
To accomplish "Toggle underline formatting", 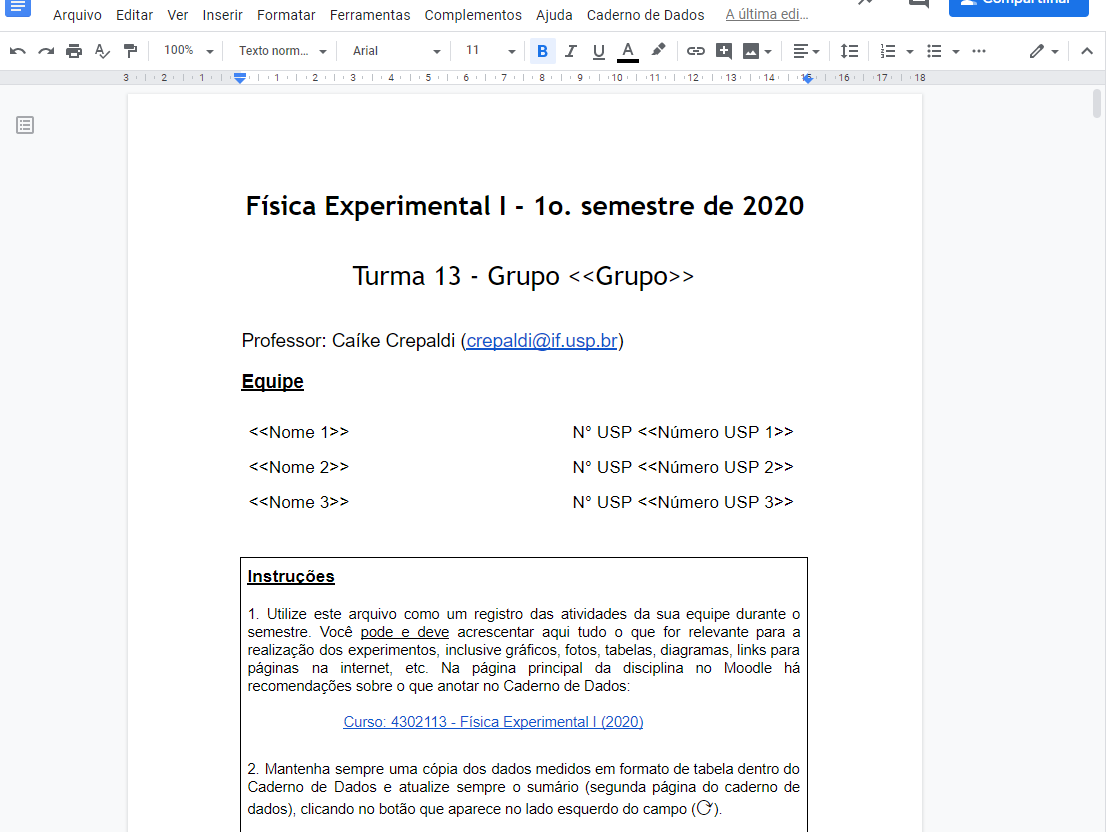I will [x=599, y=51].
